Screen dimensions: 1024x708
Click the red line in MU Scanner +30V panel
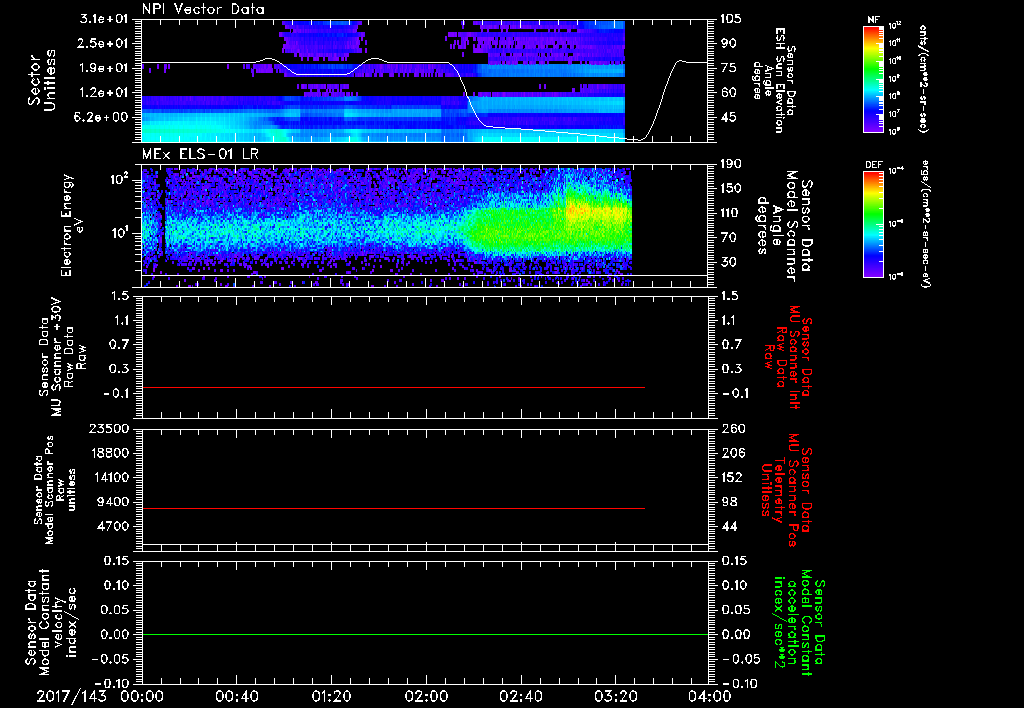pos(393,387)
